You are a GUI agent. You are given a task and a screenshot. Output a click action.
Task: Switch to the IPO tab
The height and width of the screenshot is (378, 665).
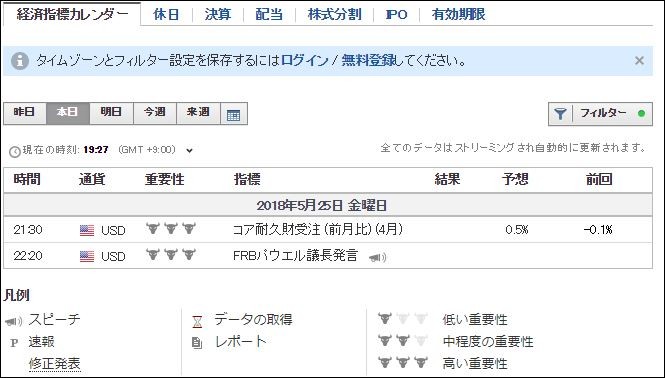pos(397,14)
